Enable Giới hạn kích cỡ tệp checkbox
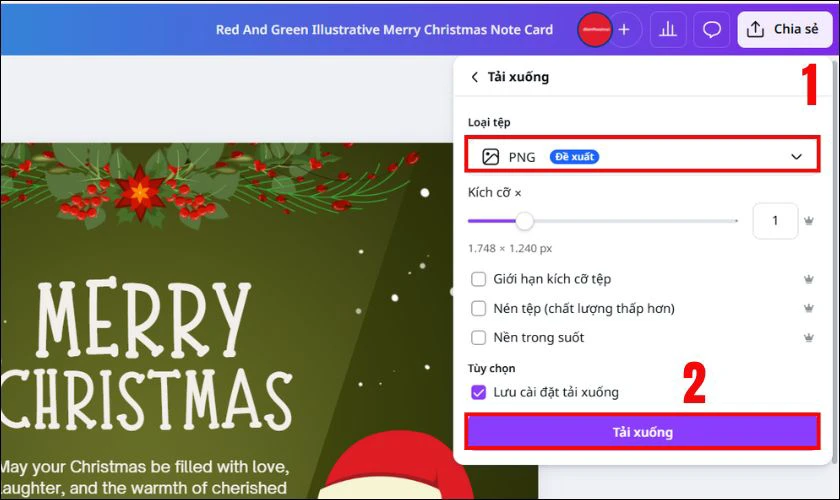The image size is (840, 500). (478, 279)
